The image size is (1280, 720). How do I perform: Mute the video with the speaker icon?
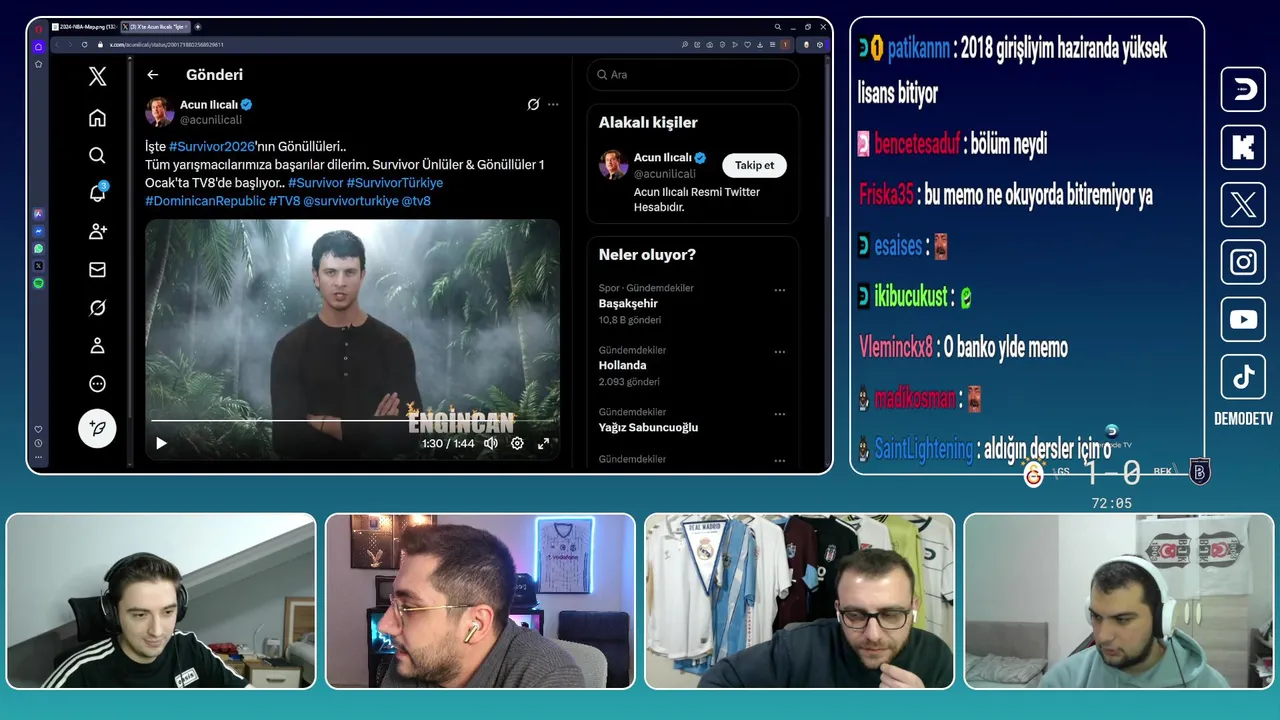coord(491,443)
